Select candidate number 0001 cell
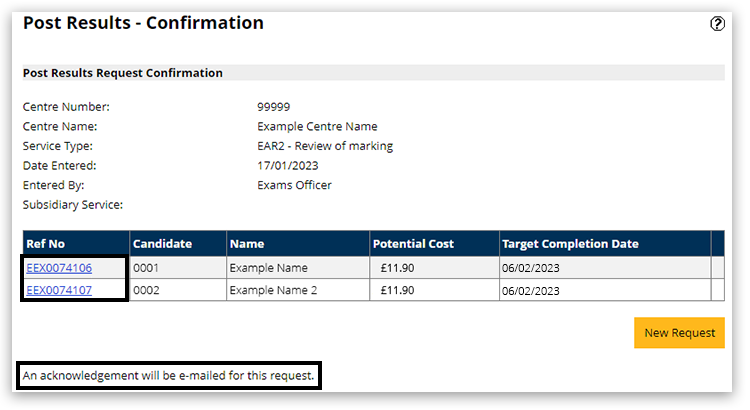The image size is (750, 410). point(146,268)
